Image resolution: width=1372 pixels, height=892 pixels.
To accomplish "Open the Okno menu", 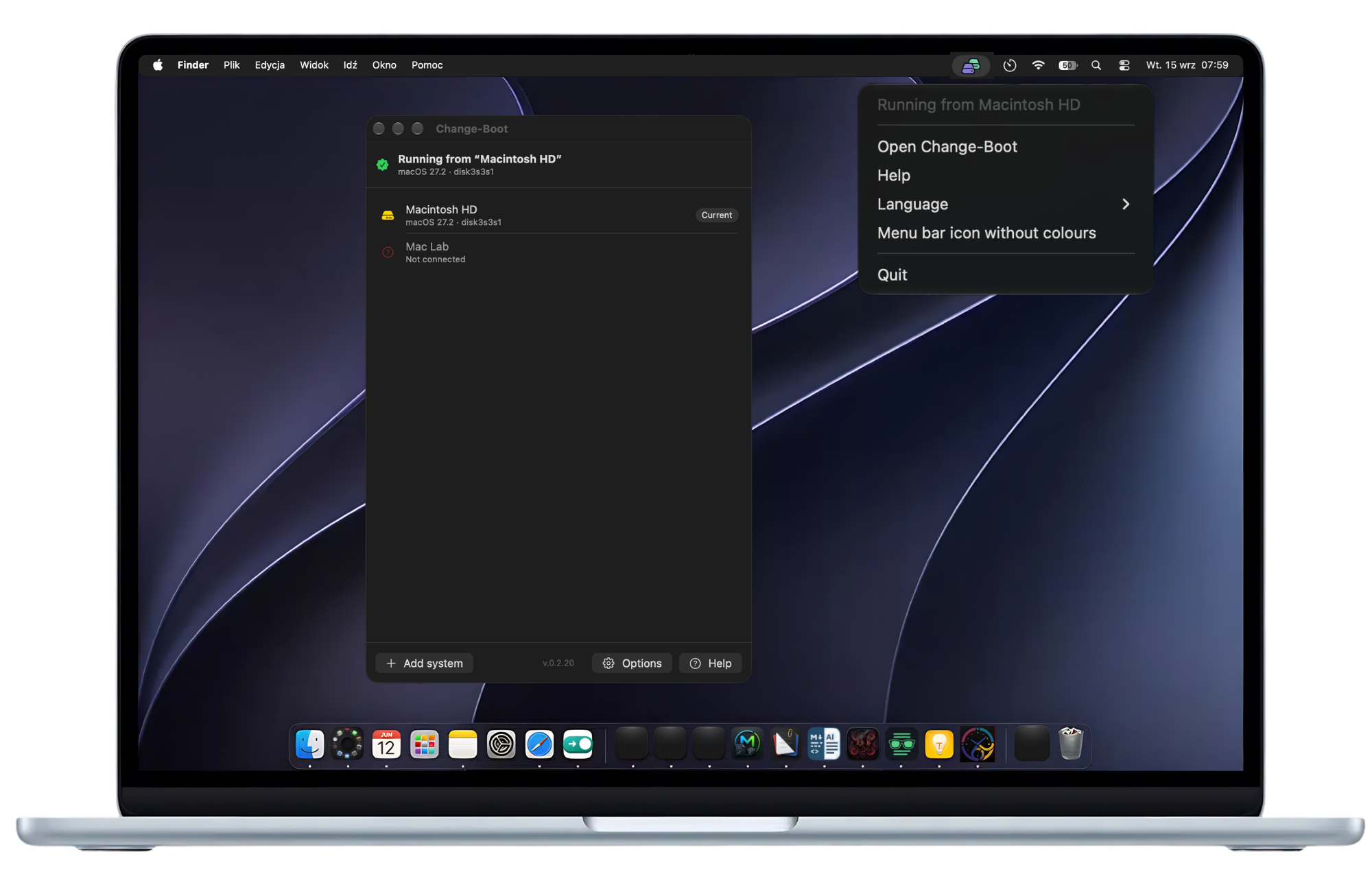I will tap(384, 65).
